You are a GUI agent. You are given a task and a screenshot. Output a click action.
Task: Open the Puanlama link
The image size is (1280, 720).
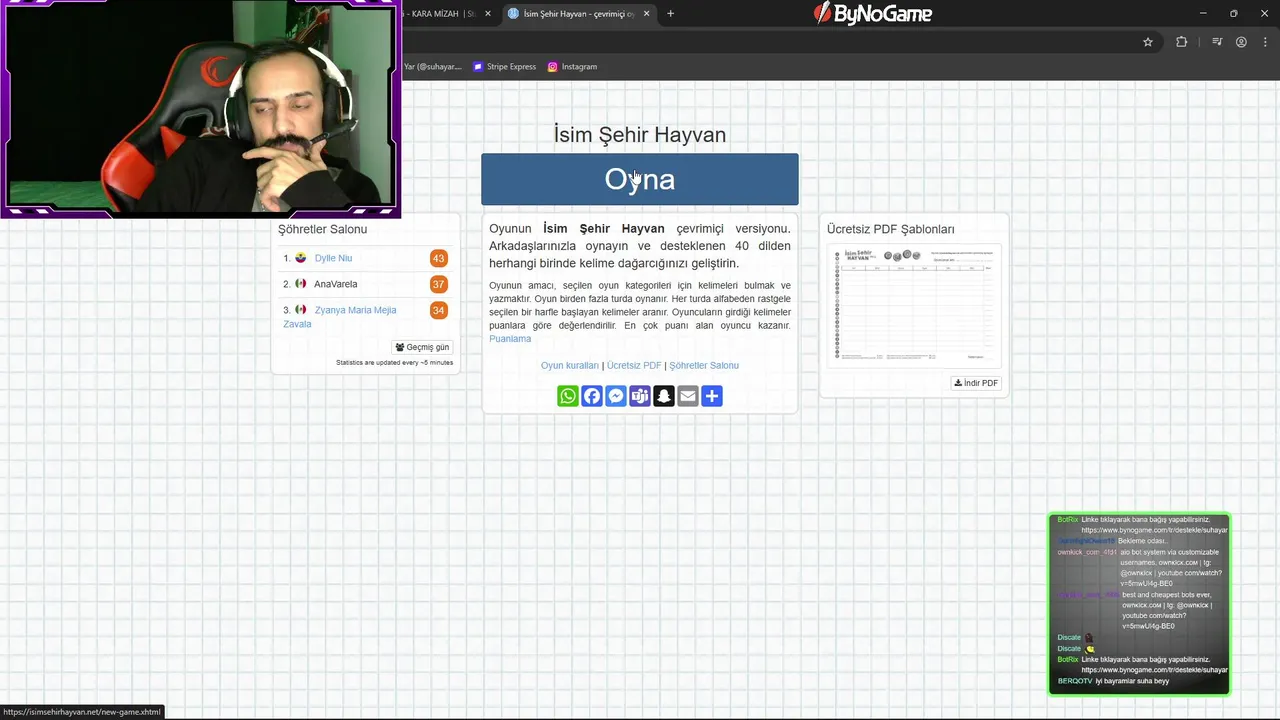coord(510,339)
